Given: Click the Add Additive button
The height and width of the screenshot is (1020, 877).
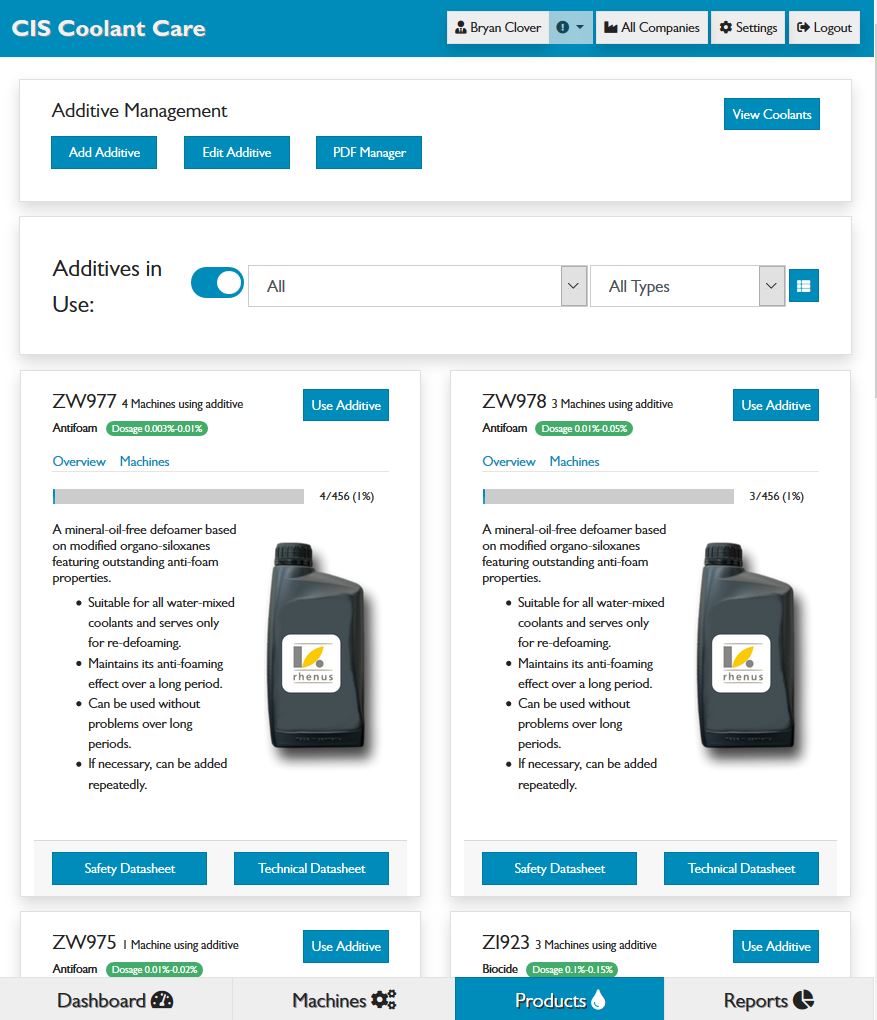Looking at the screenshot, I should click(104, 153).
